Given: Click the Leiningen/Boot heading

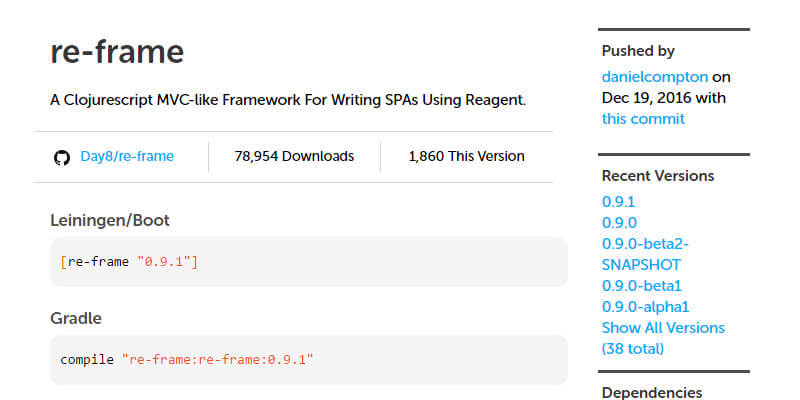Looking at the screenshot, I should (x=116, y=220).
